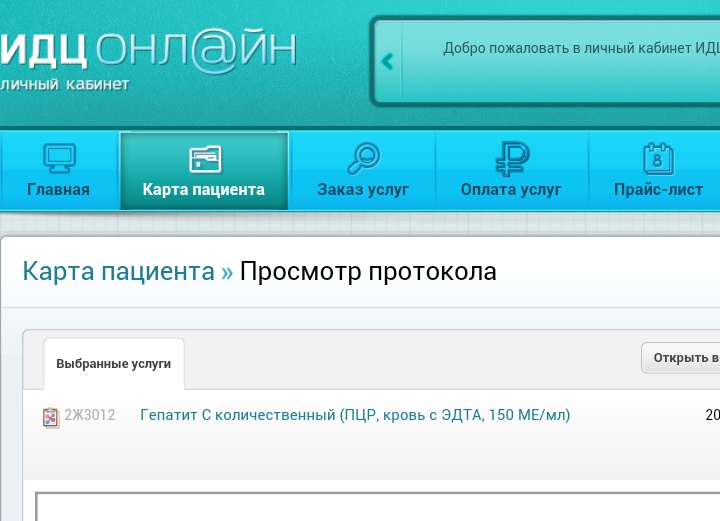
Task: Click the Добро пожаловать welcome message
Action: click(x=580, y=48)
